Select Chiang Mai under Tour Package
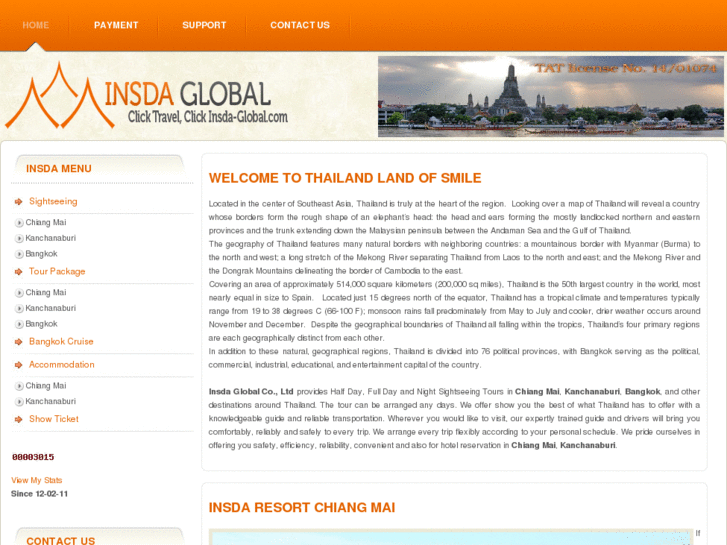The height and width of the screenshot is (545, 727). pyautogui.click(x=46, y=292)
